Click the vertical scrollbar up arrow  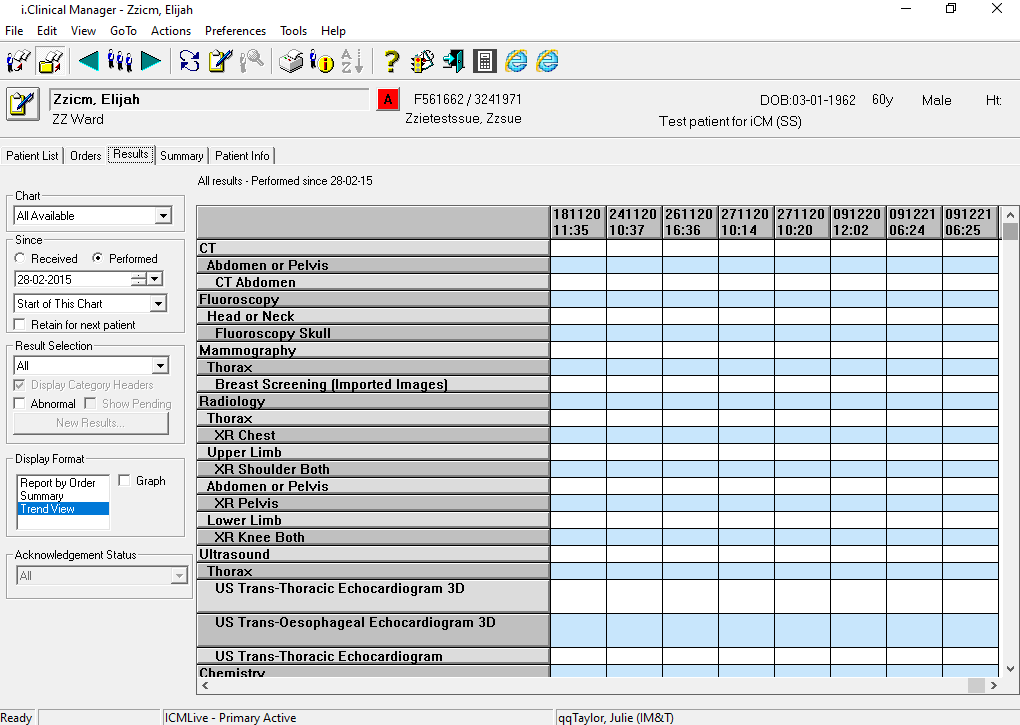pos(1010,215)
